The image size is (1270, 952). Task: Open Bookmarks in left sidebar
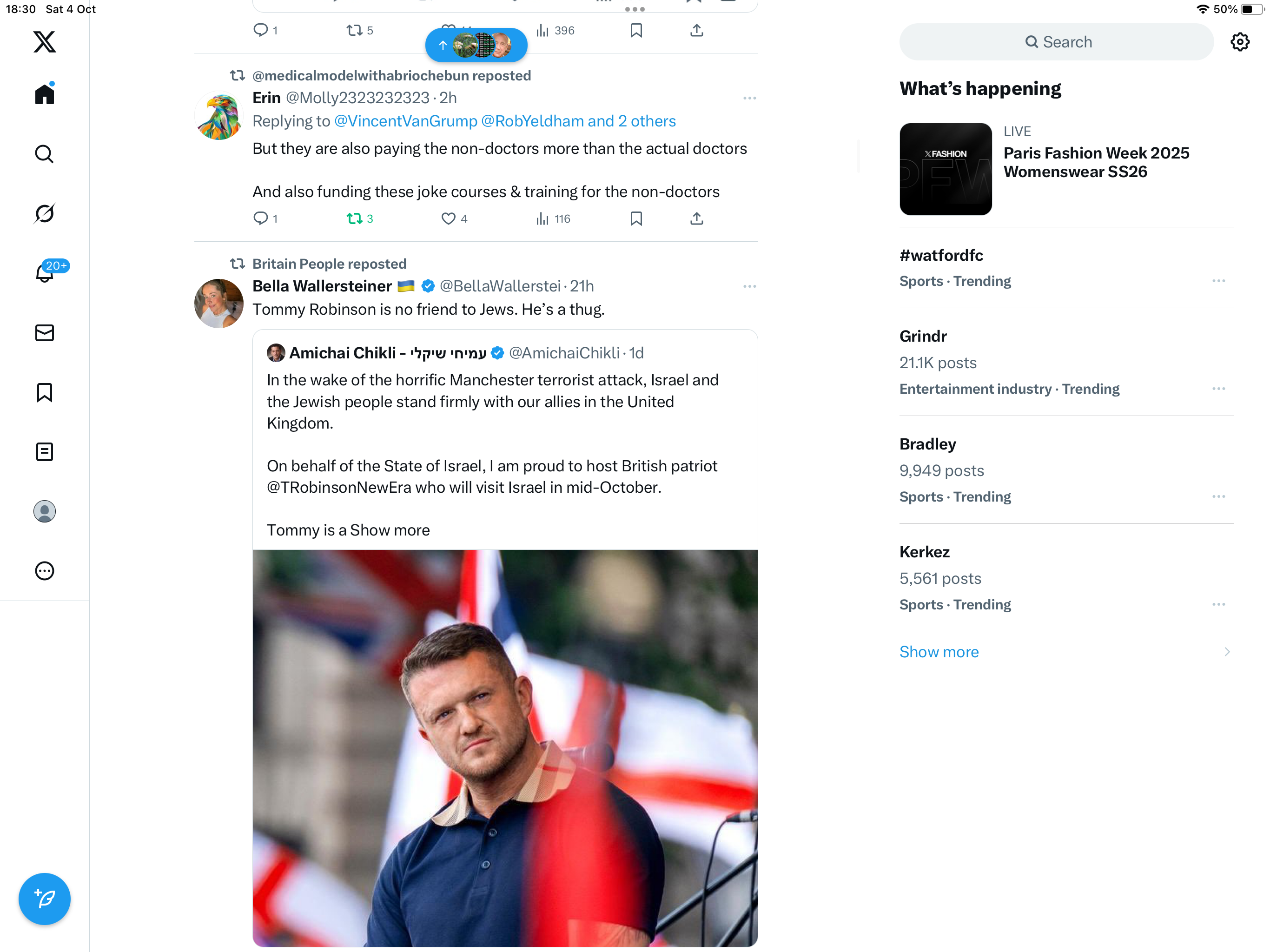(x=44, y=393)
